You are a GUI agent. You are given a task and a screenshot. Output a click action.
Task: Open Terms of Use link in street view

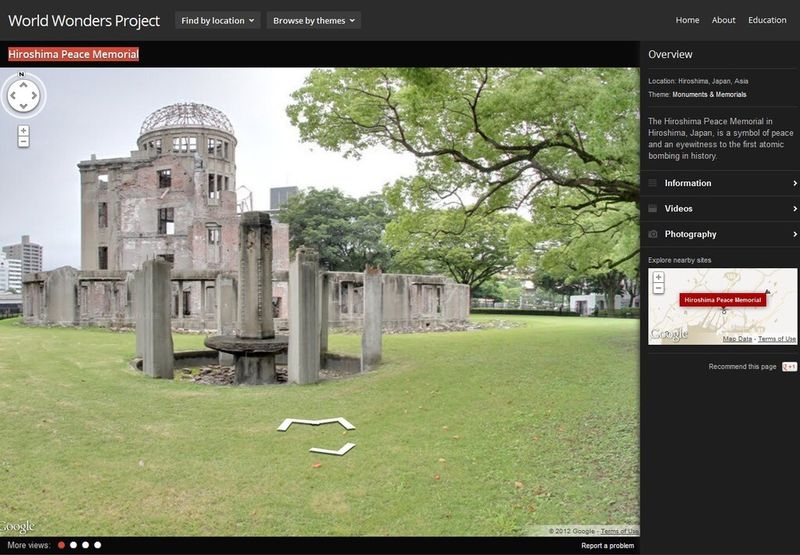pyautogui.click(x=619, y=531)
